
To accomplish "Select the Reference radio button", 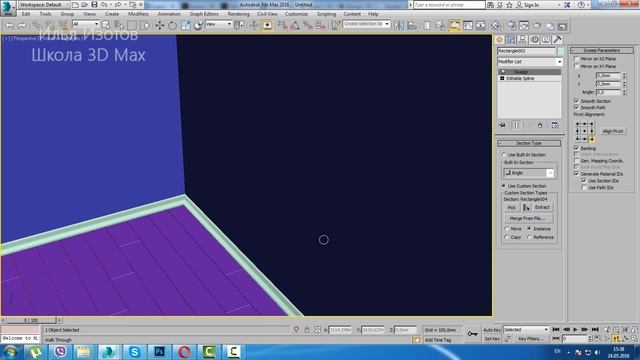I will (x=529, y=237).
